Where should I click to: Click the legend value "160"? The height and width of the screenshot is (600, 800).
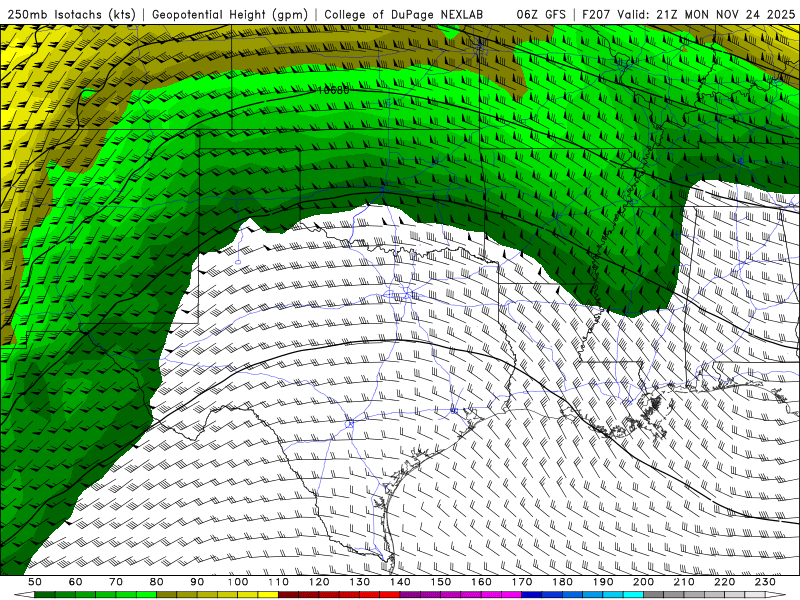[481, 582]
